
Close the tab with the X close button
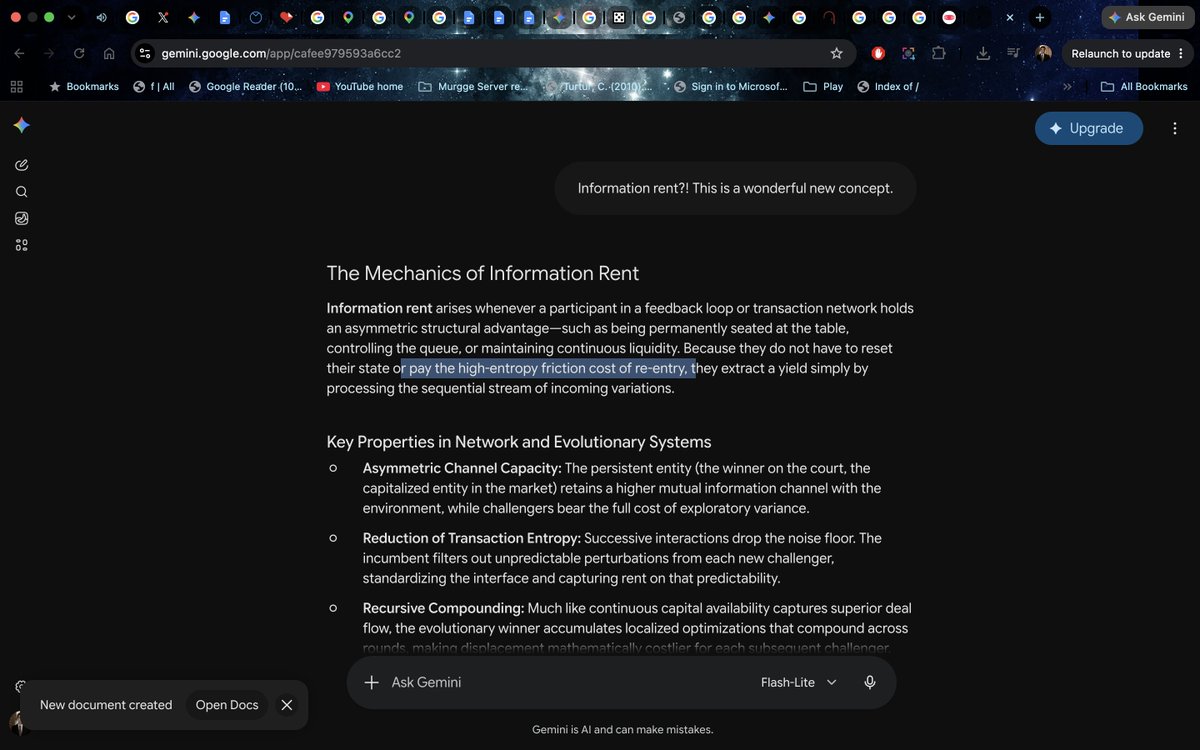(x=1010, y=17)
